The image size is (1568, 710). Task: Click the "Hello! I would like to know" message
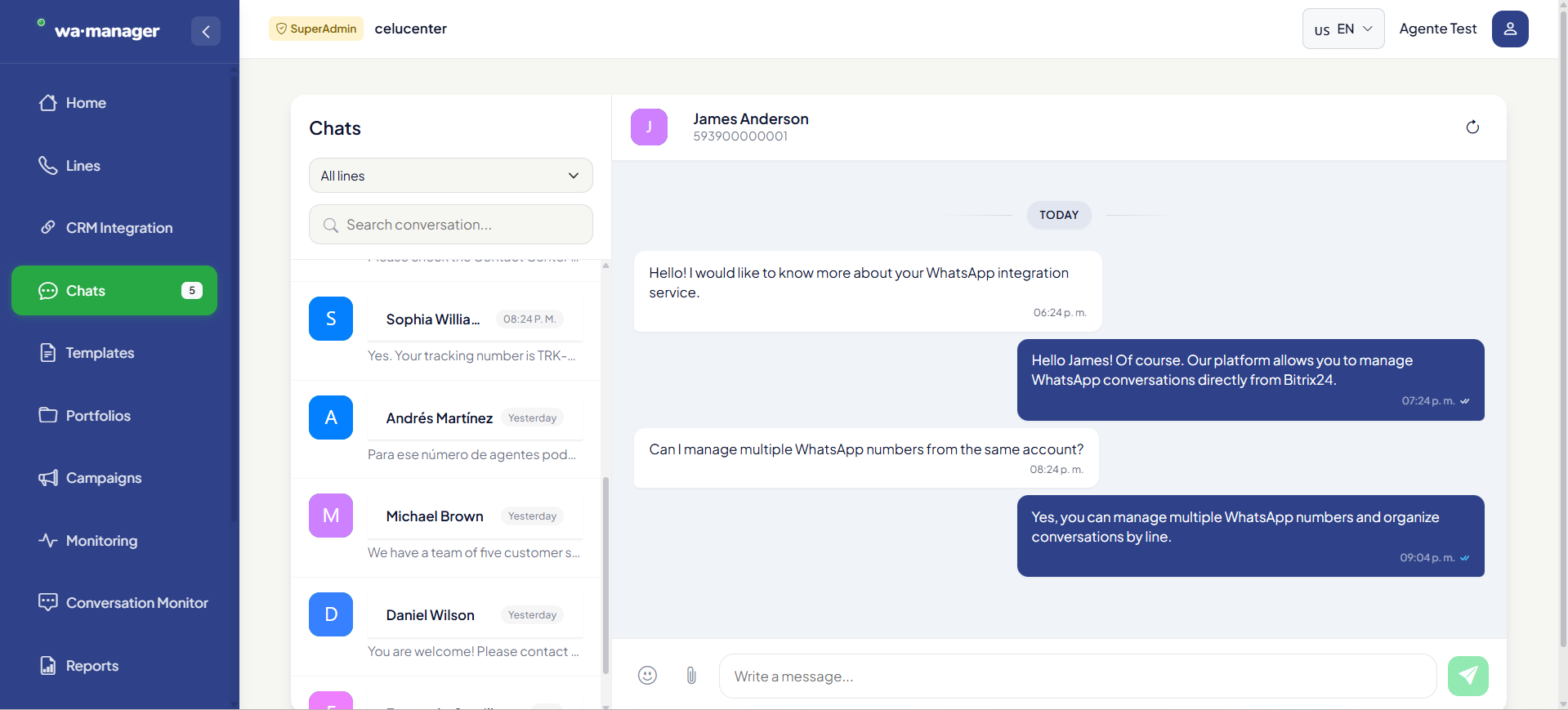coord(868,291)
